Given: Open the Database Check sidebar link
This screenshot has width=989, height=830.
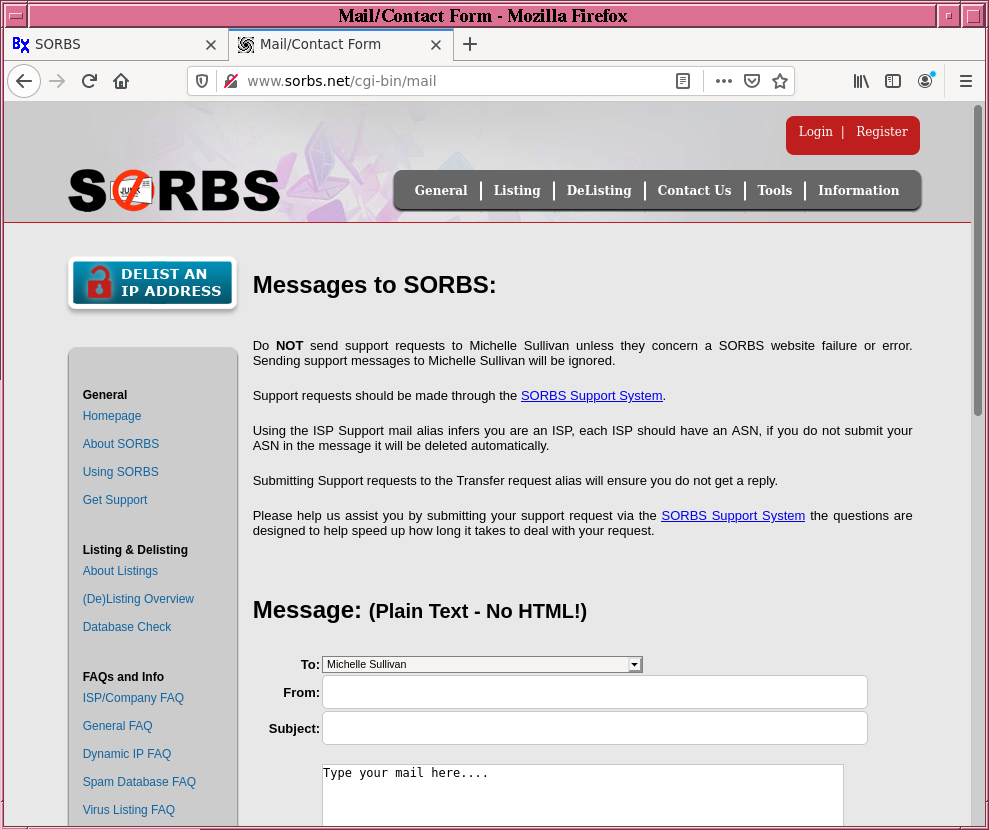Looking at the screenshot, I should (127, 627).
